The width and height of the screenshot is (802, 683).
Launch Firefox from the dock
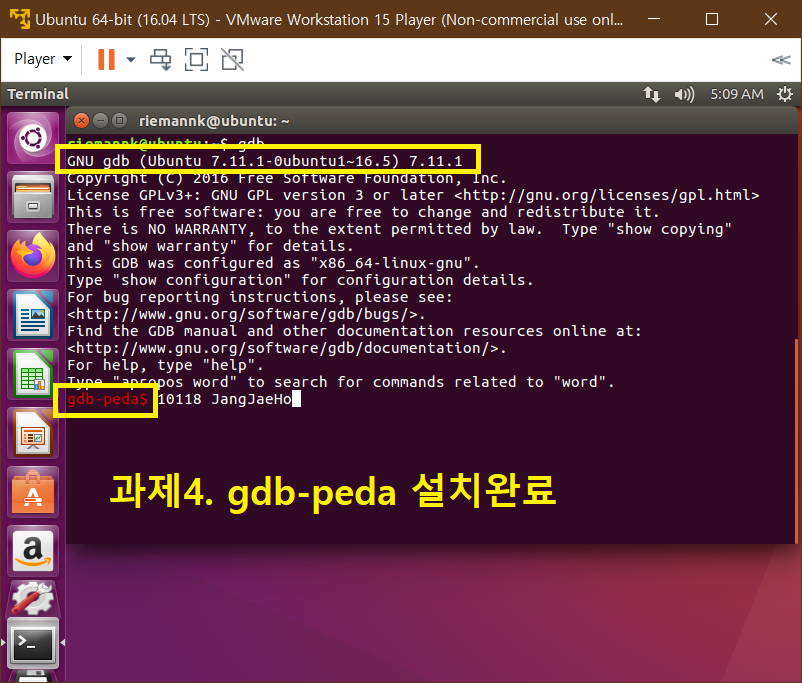coord(33,256)
